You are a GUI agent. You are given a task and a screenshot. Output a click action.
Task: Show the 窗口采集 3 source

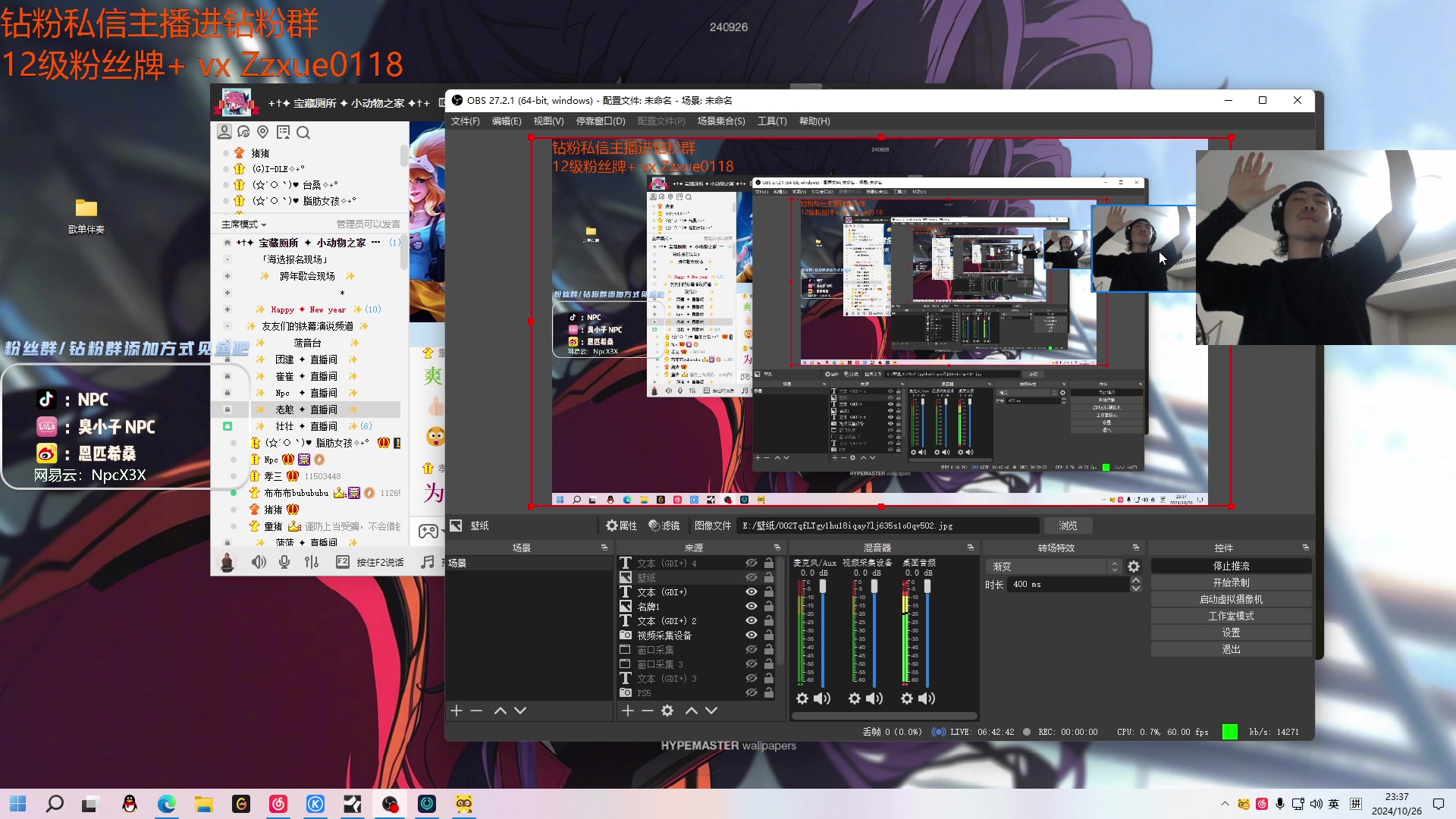(752, 664)
